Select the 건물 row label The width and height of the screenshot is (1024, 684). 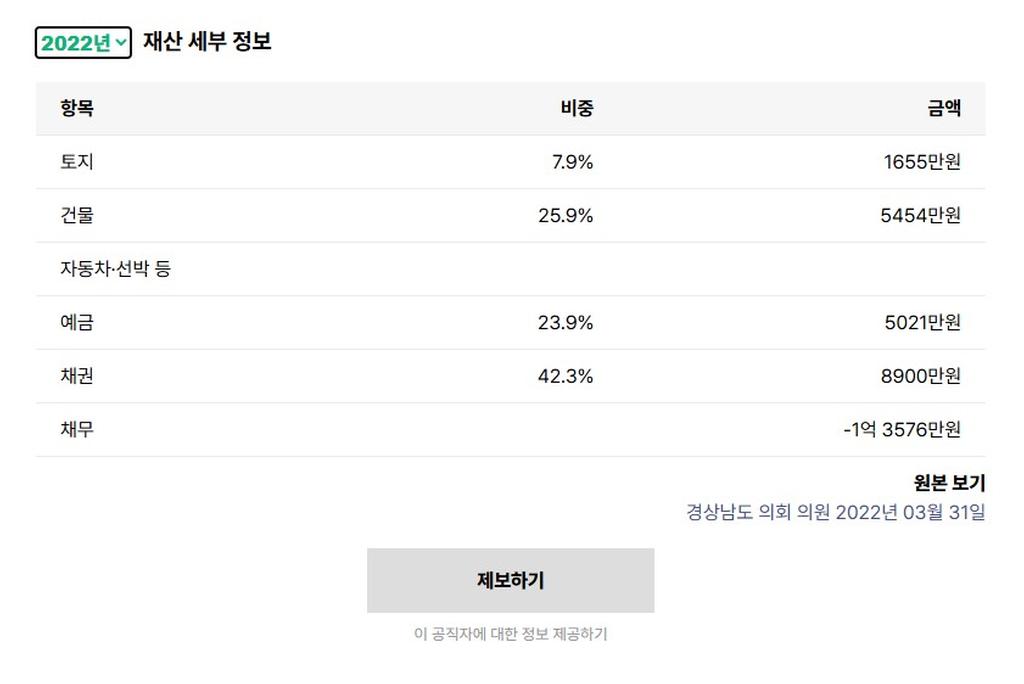77,215
